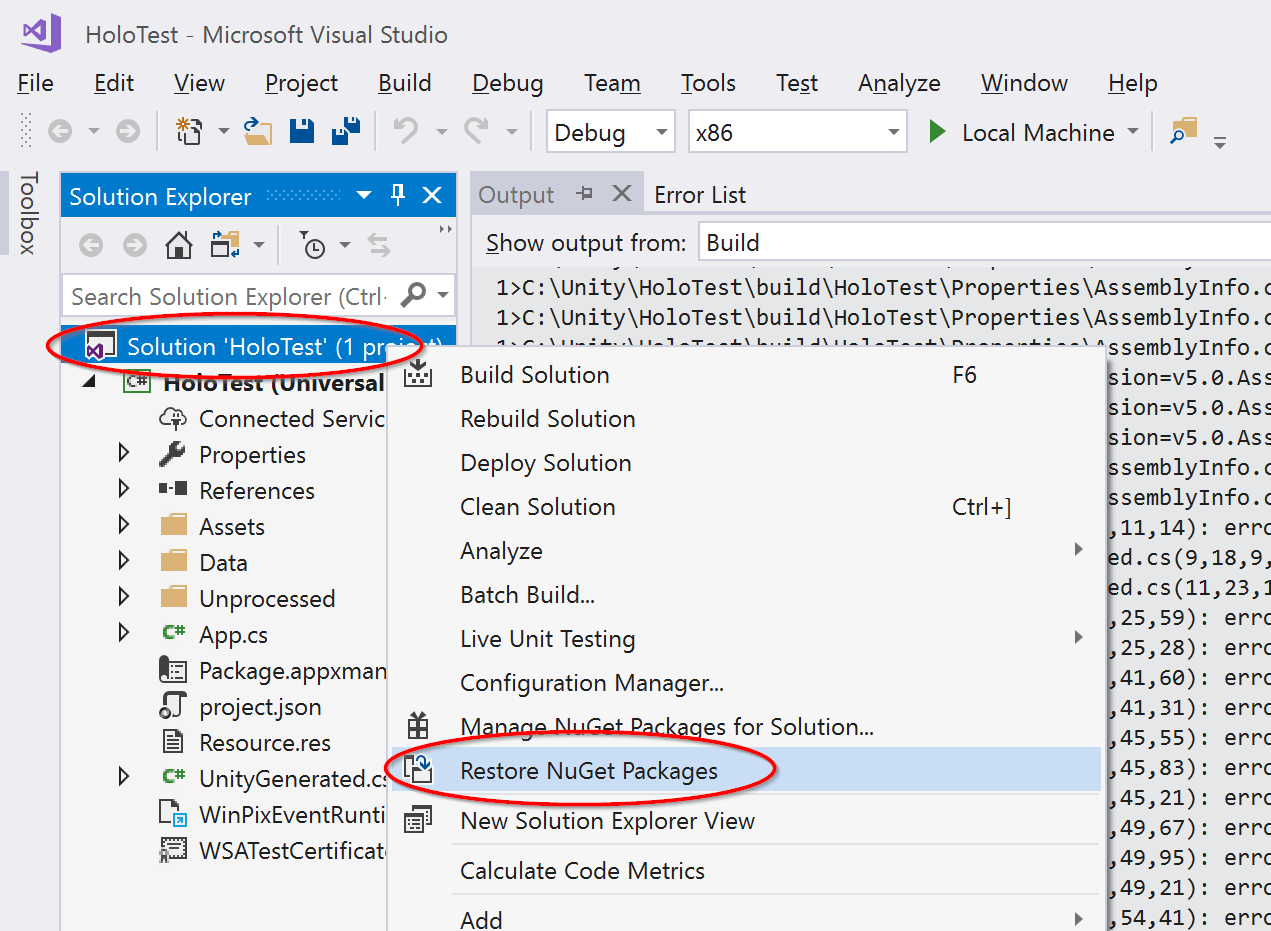Screen dimensions: 1271x931
Task: Open the x86 platform dropdown
Action: 893,133
